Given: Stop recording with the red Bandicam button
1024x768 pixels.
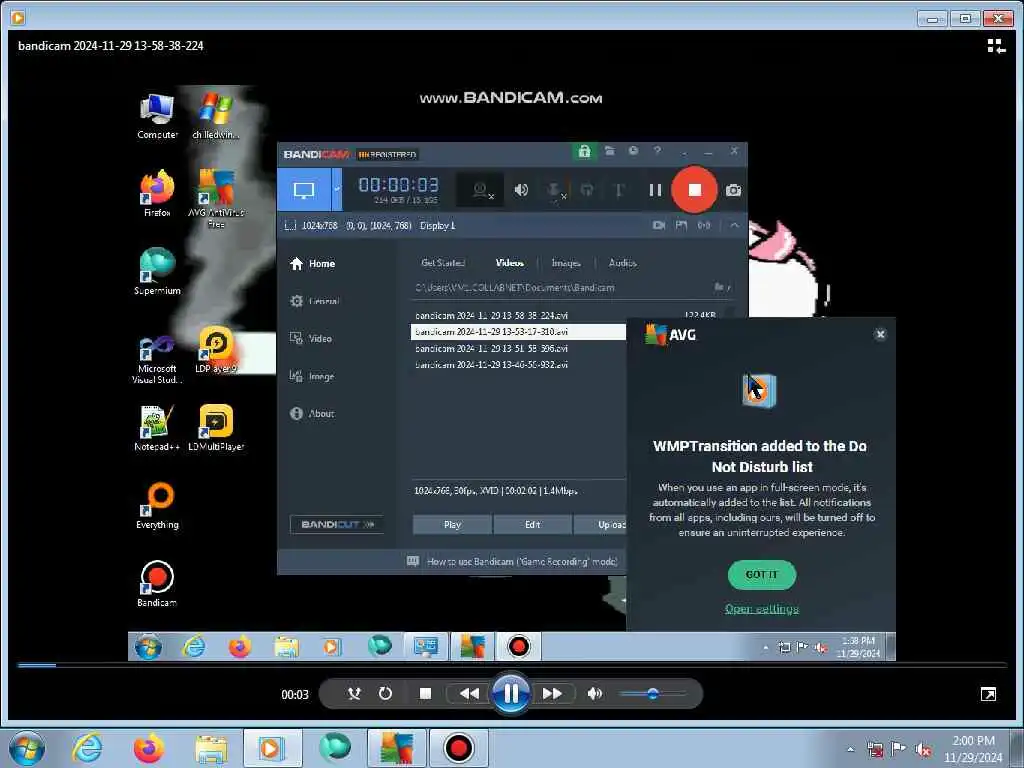Looking at the screenshot, I should [x=694, y=190].
